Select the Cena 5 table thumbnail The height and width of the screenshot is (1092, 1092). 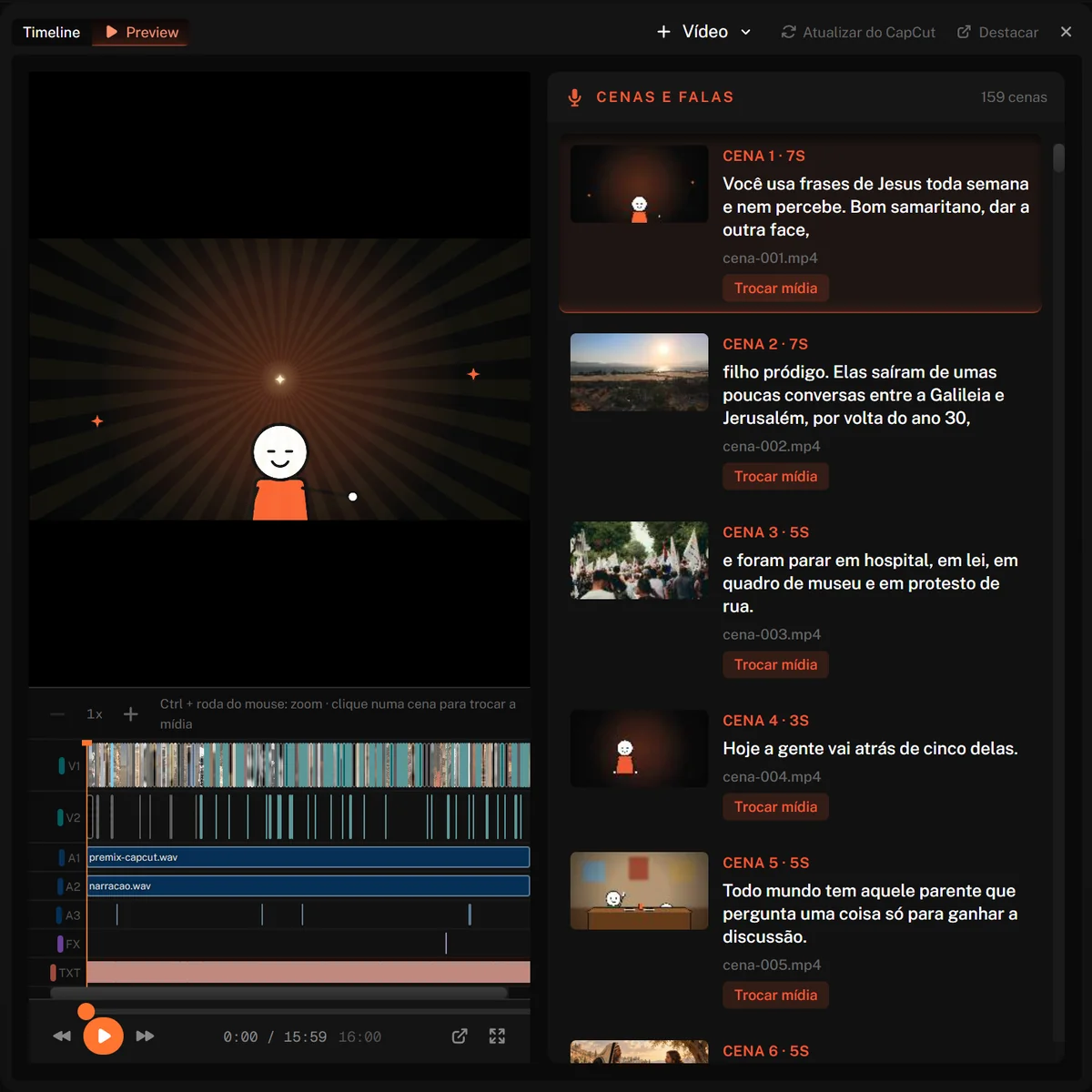tap(639, 891)
